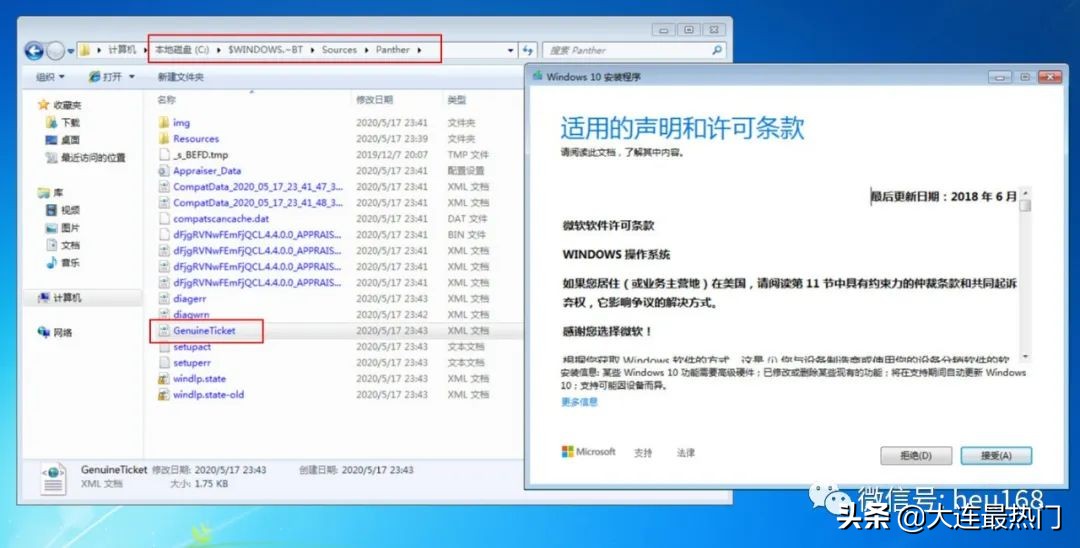
Task: Select 计算机 segment in address bar
Action: click(x=121, y=50)
